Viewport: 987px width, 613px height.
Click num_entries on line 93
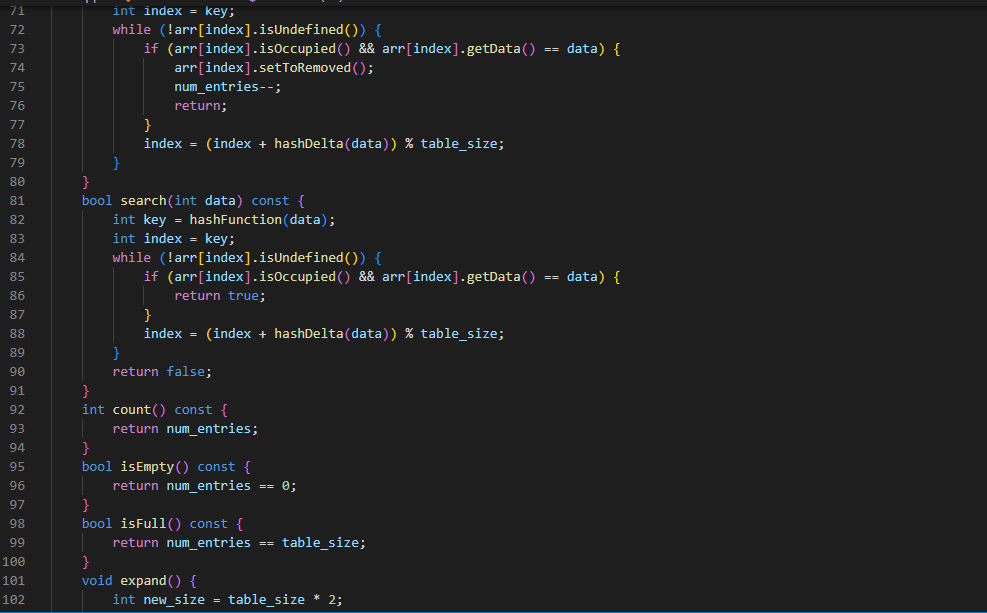(209, 429)
